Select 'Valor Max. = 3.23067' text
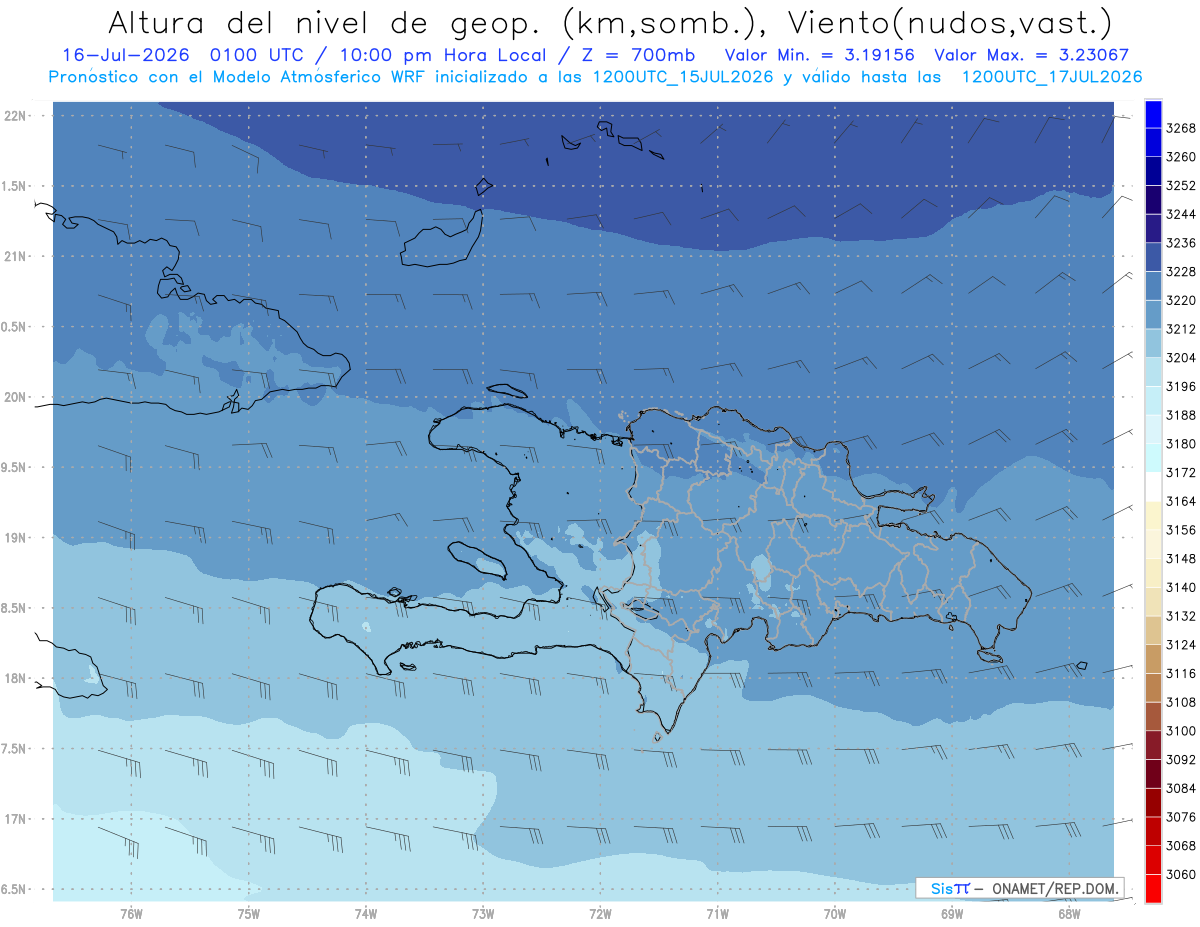This screenshot has height=927, width=1200. (x=1034, y=56)
